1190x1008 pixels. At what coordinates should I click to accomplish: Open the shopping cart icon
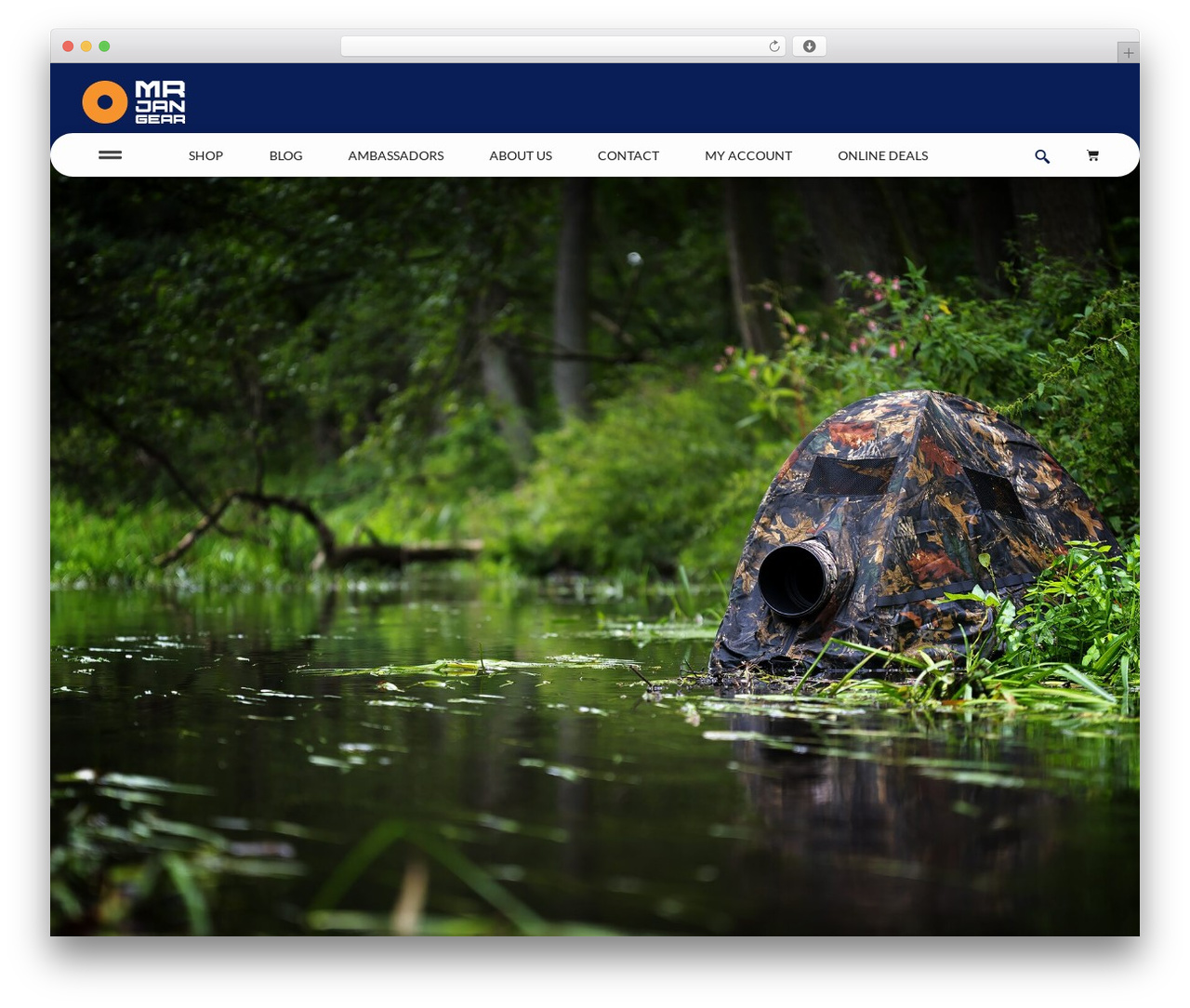tap(1092, 155)
